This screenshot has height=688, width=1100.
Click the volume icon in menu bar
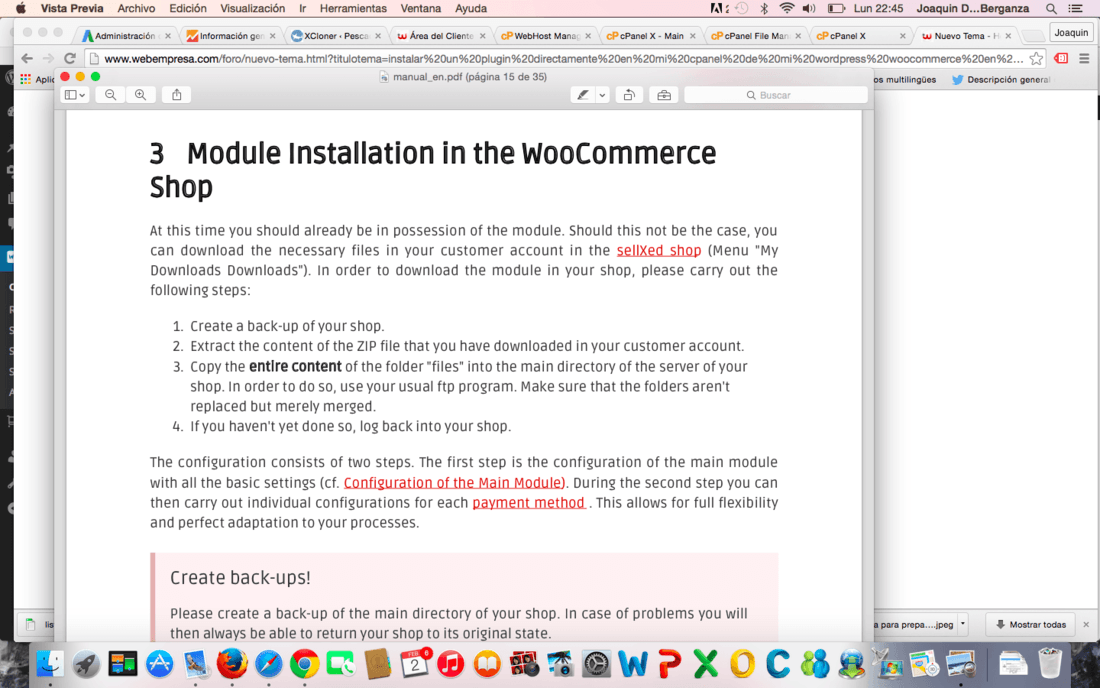tap(809, 8)
